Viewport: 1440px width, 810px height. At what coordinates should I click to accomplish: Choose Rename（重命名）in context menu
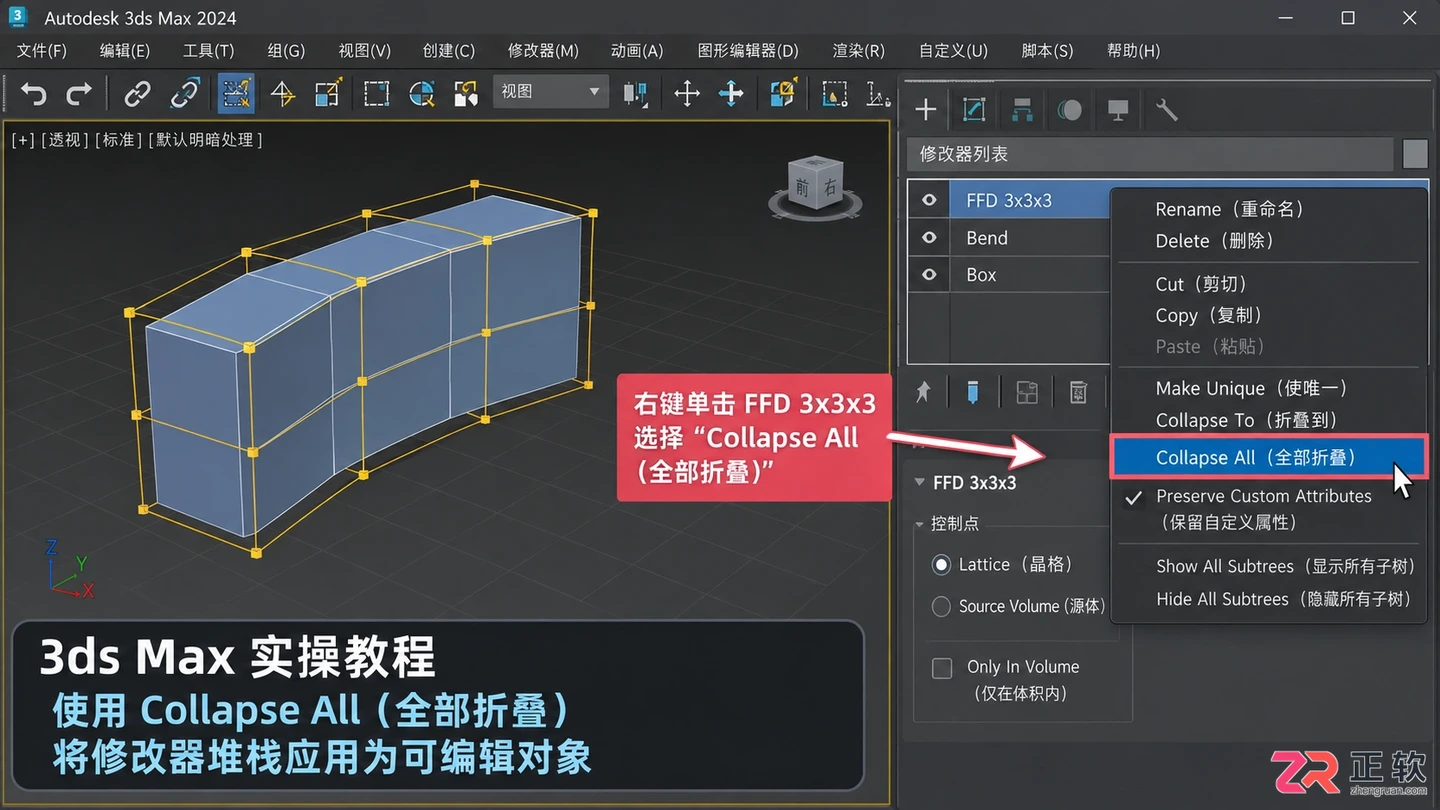coord(1268,209)
